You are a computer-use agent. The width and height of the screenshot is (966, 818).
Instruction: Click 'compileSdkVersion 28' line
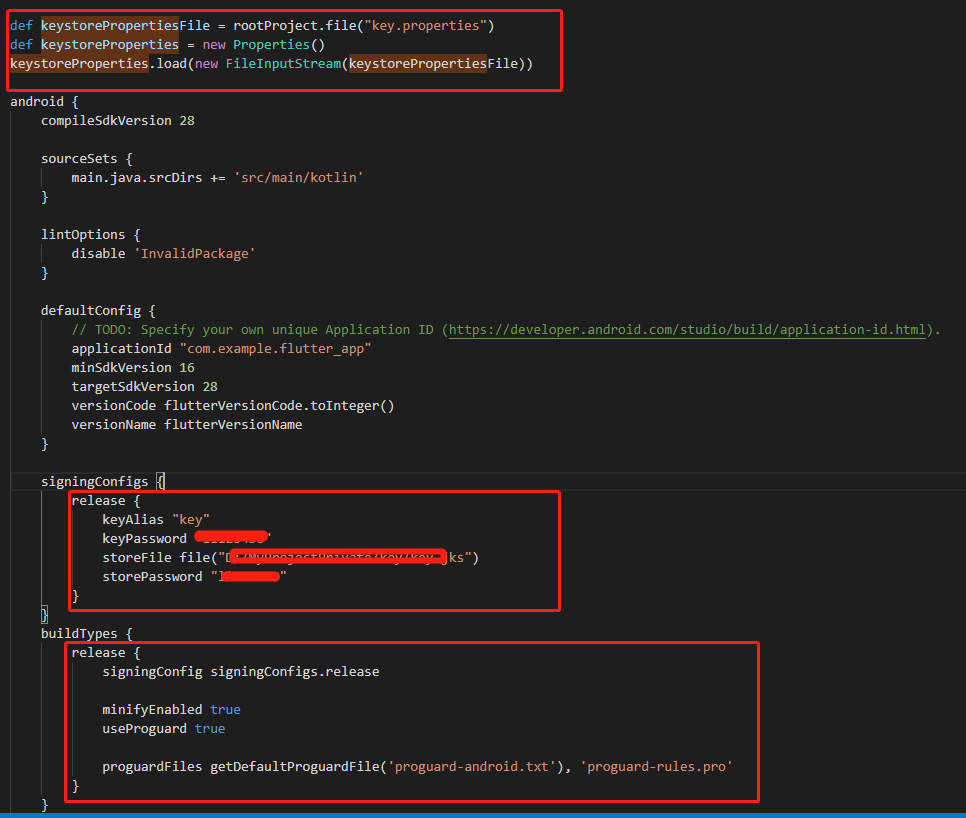118,121
